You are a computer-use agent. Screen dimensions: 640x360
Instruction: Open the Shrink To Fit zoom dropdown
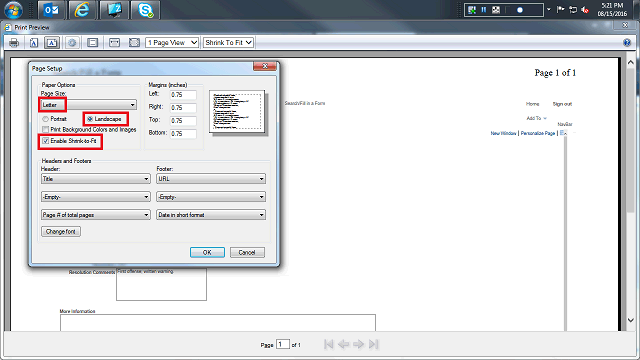[229, 42]
